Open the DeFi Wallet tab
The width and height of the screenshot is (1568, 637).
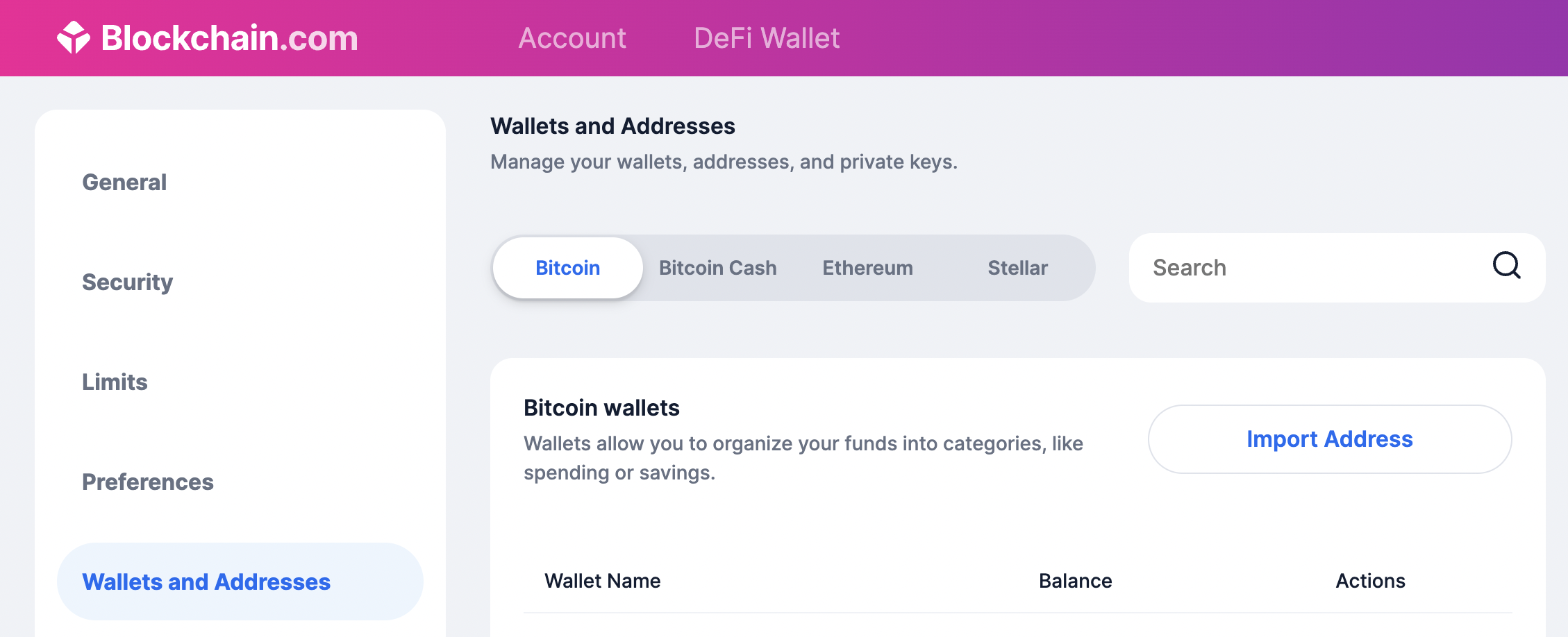click(x=767, y=38)
